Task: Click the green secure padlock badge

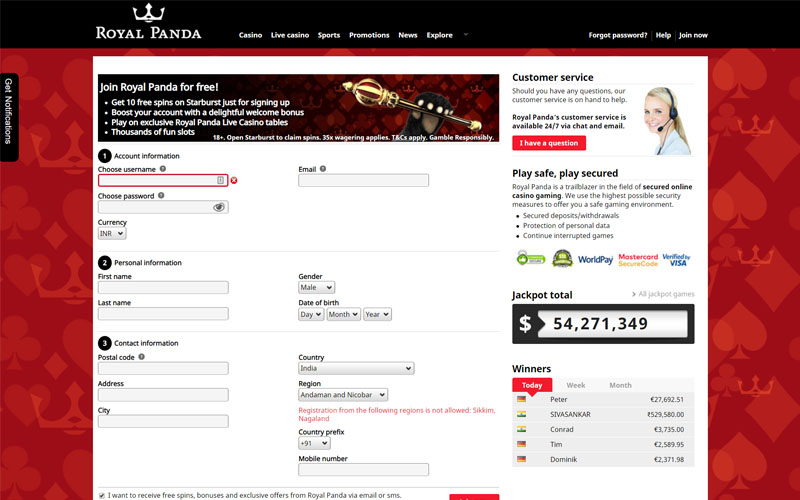Action: click(x=531, y=258)
